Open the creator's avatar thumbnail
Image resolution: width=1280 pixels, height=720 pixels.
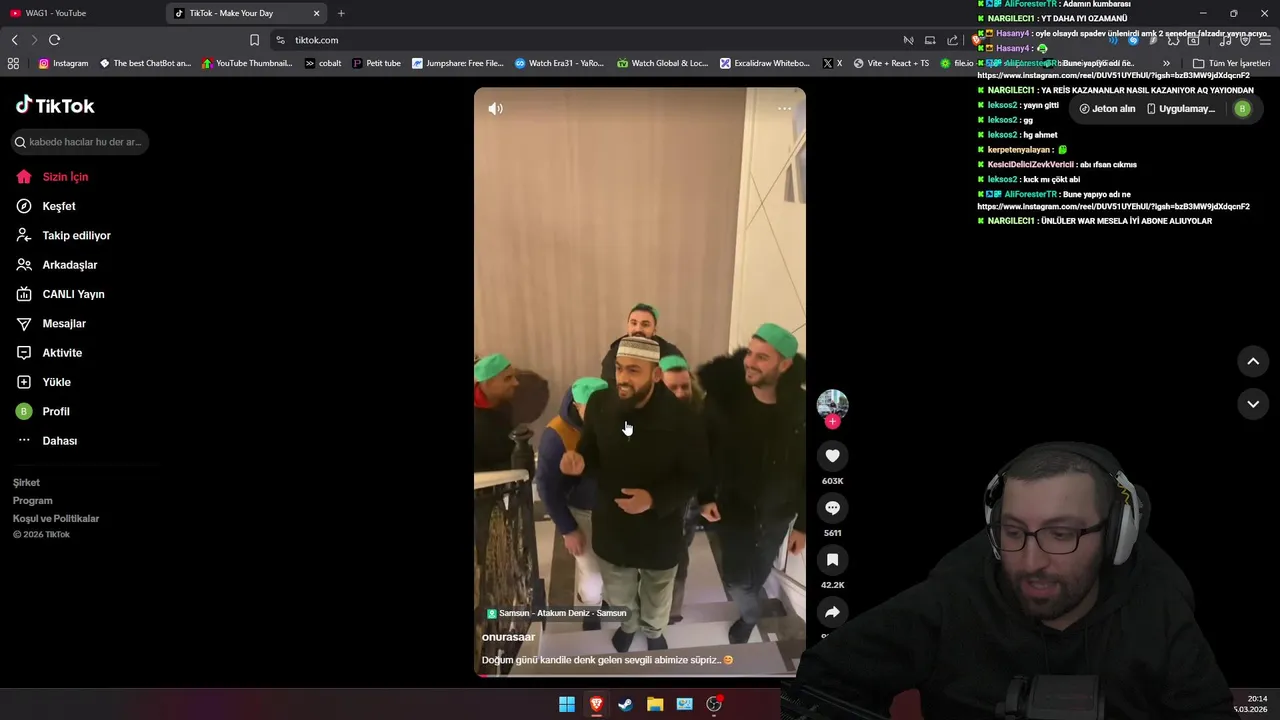[x=832, y=404]
